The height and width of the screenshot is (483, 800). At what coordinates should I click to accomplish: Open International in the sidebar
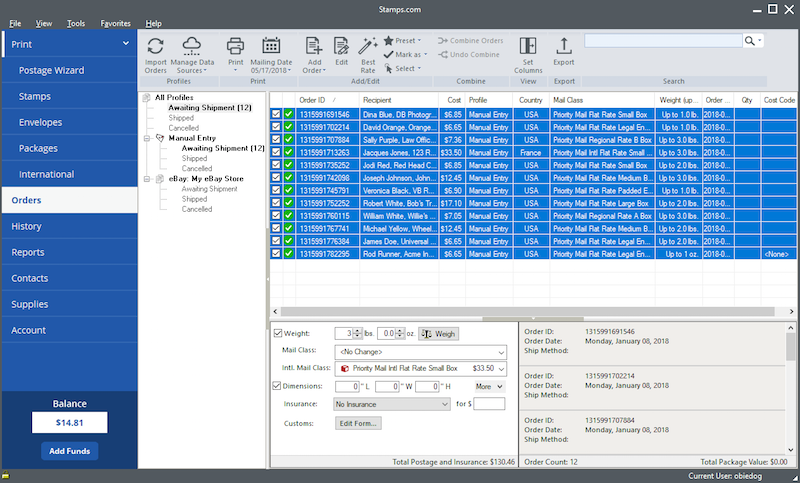(70, 174)
